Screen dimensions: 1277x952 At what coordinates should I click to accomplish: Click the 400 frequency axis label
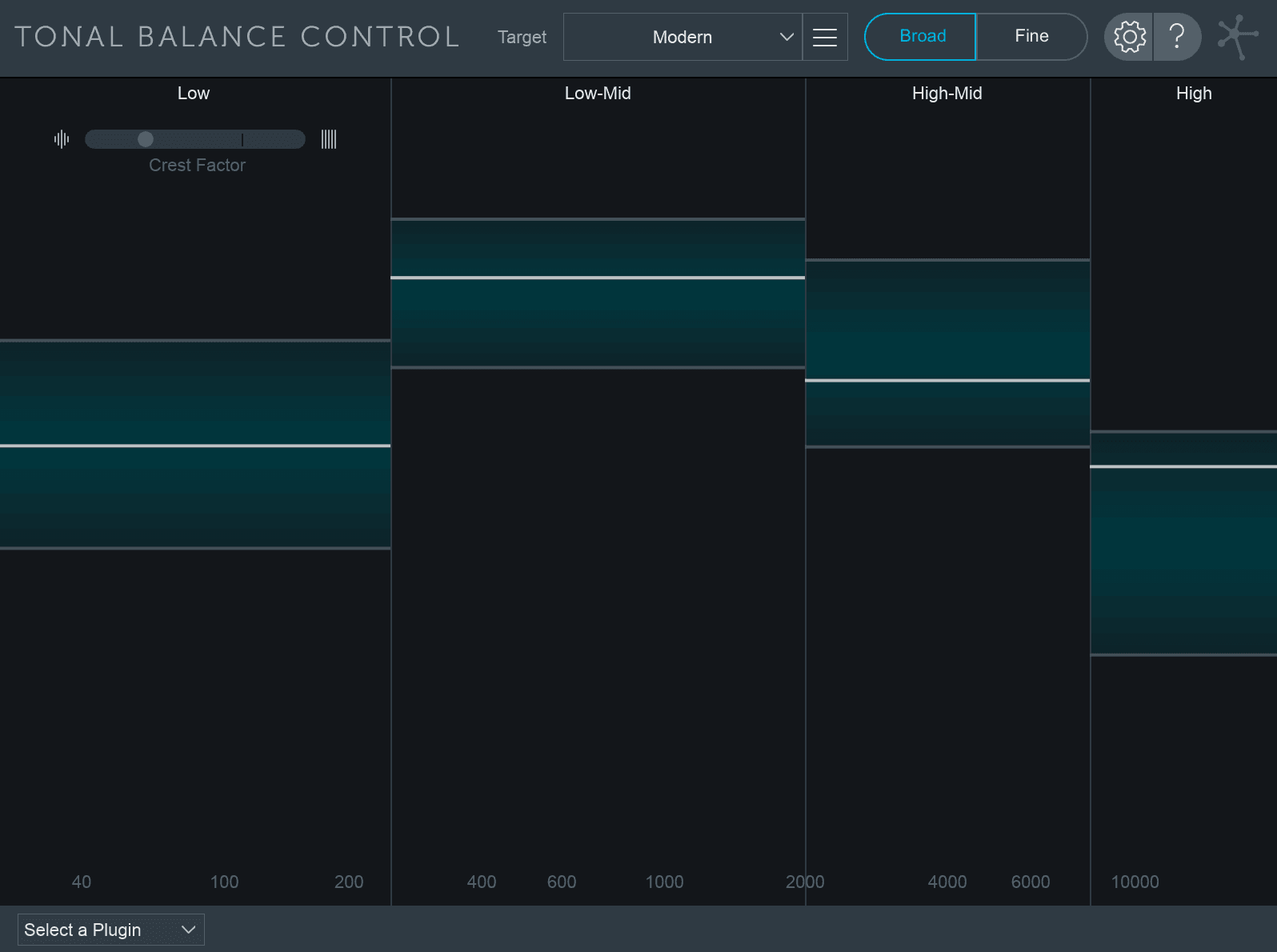[482, 882]
